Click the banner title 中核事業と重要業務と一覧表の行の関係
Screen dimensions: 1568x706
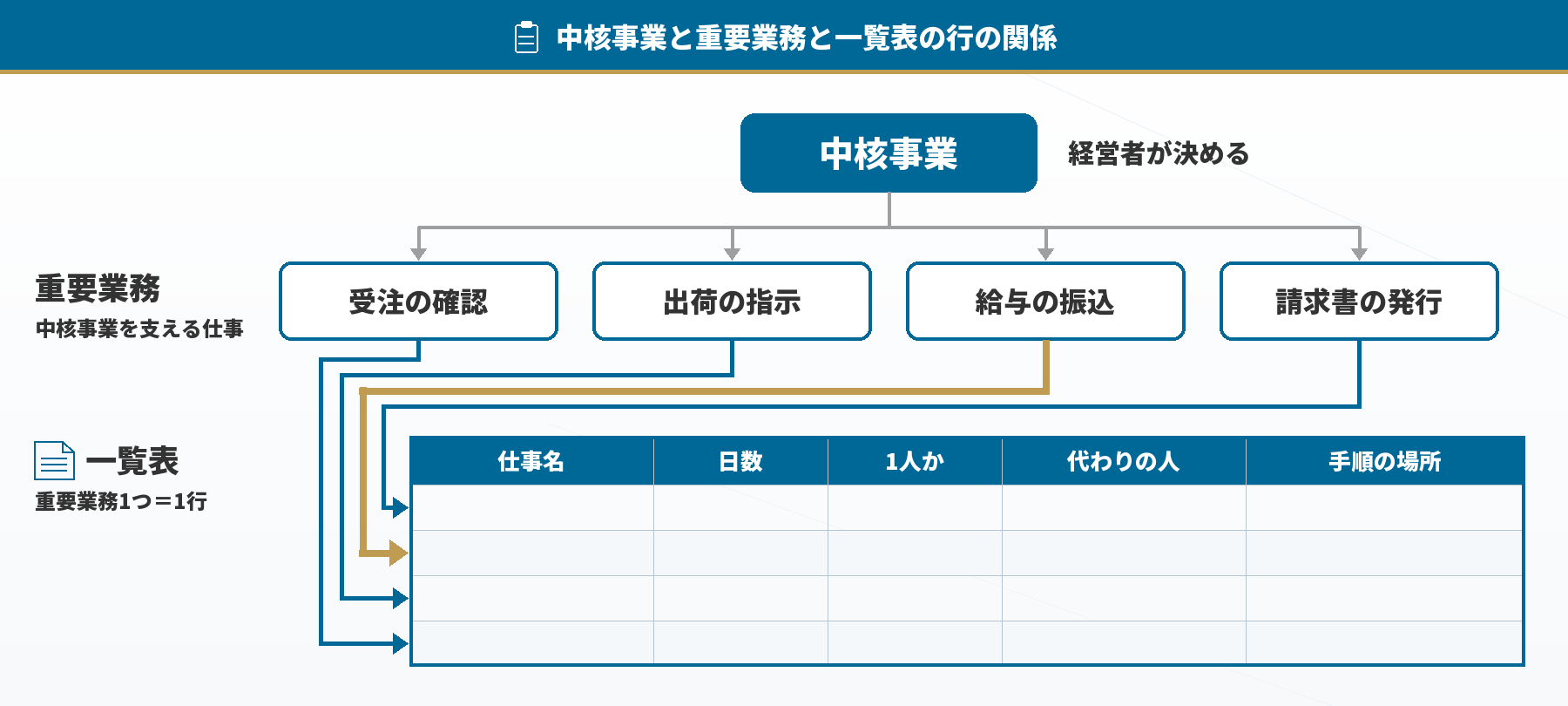(x=807, y=37)
